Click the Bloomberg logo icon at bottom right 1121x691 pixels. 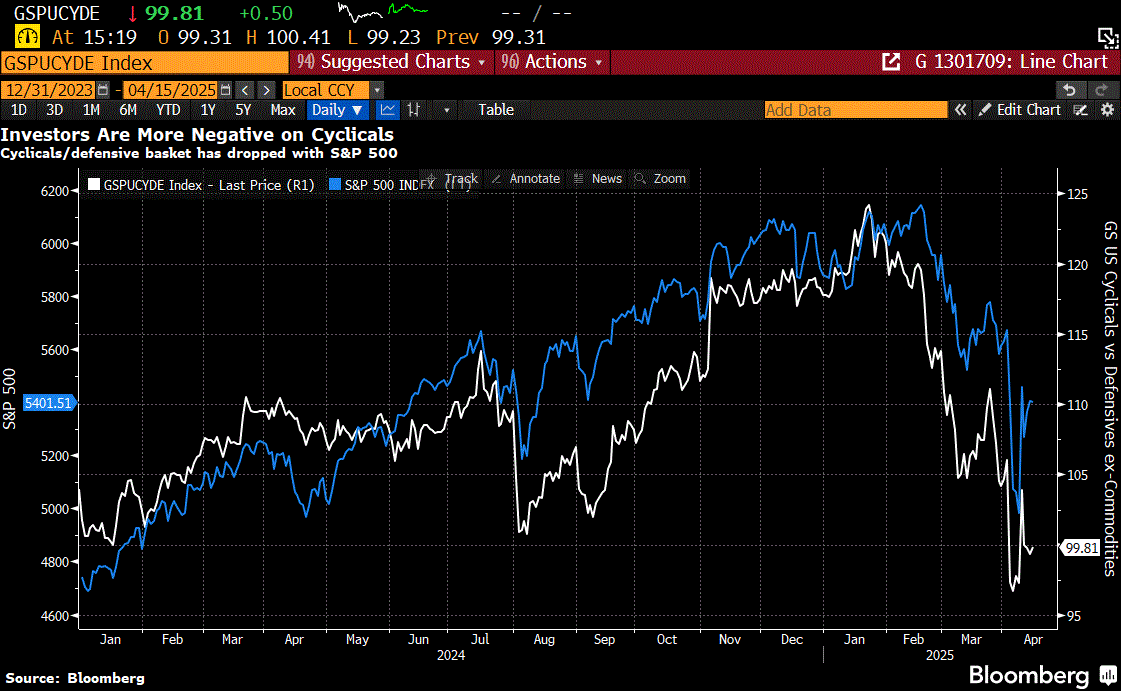[1108, 675]
